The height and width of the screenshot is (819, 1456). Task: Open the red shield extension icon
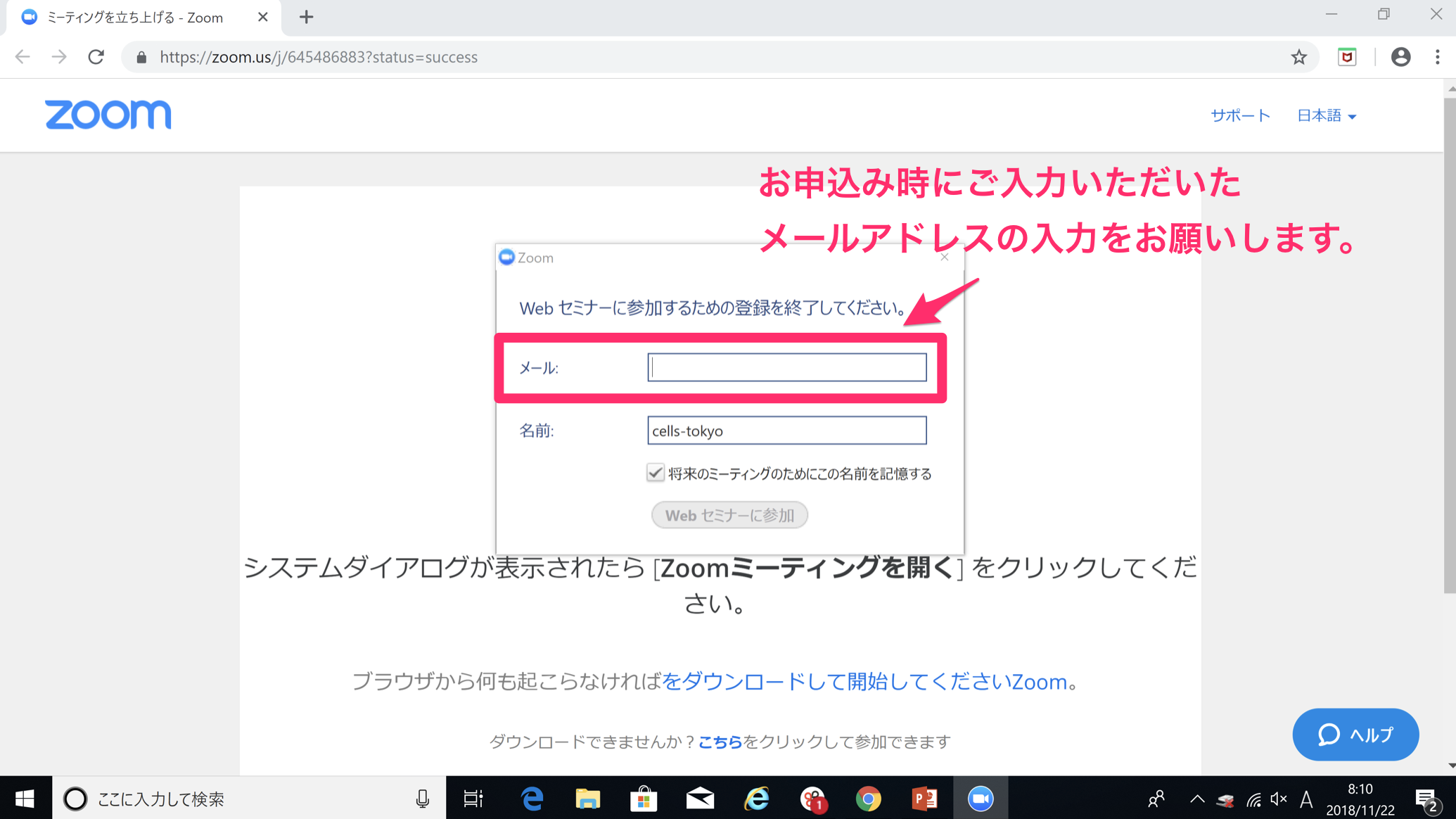(x=1347, y=57)
